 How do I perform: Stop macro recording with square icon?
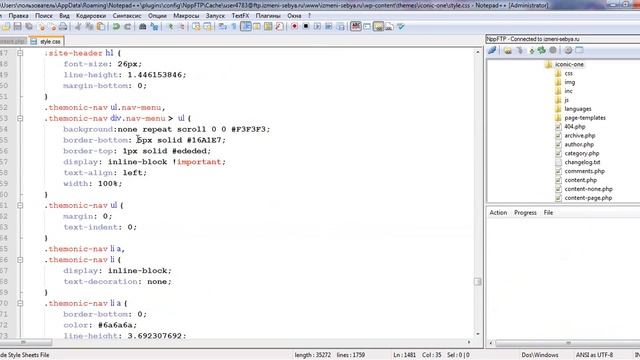(306, 27)
